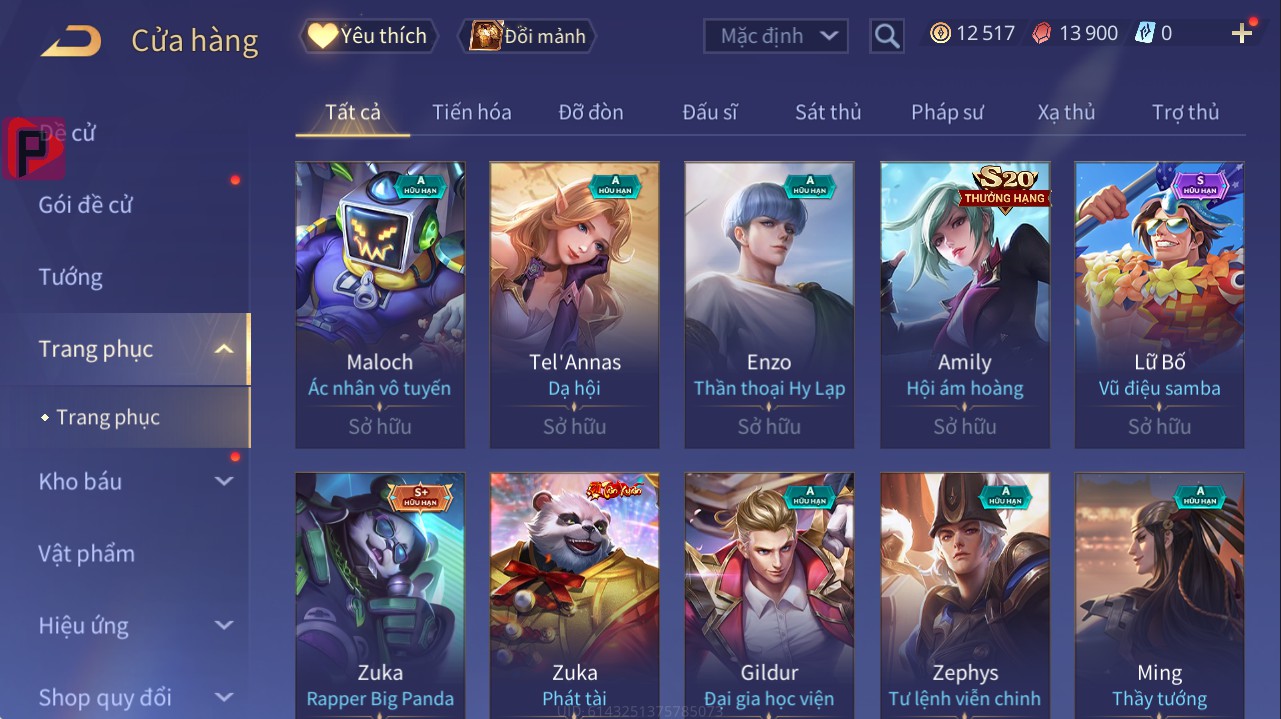Screen dimensions: 1281x719
Task: Click the golden back arrow icon
Action: (71, 41)
